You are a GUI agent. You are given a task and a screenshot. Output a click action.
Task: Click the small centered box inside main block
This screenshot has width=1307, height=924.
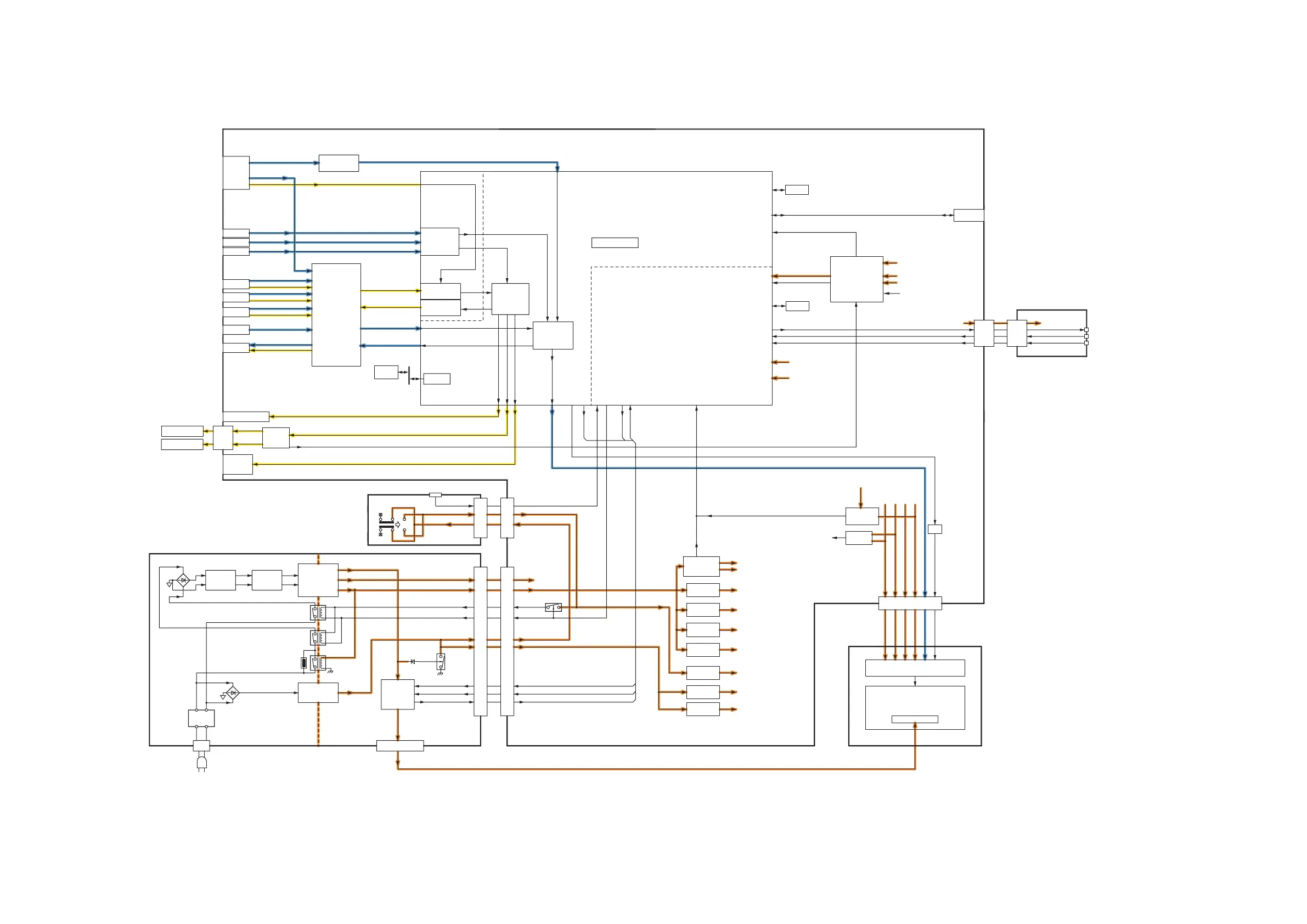(615, 243)
